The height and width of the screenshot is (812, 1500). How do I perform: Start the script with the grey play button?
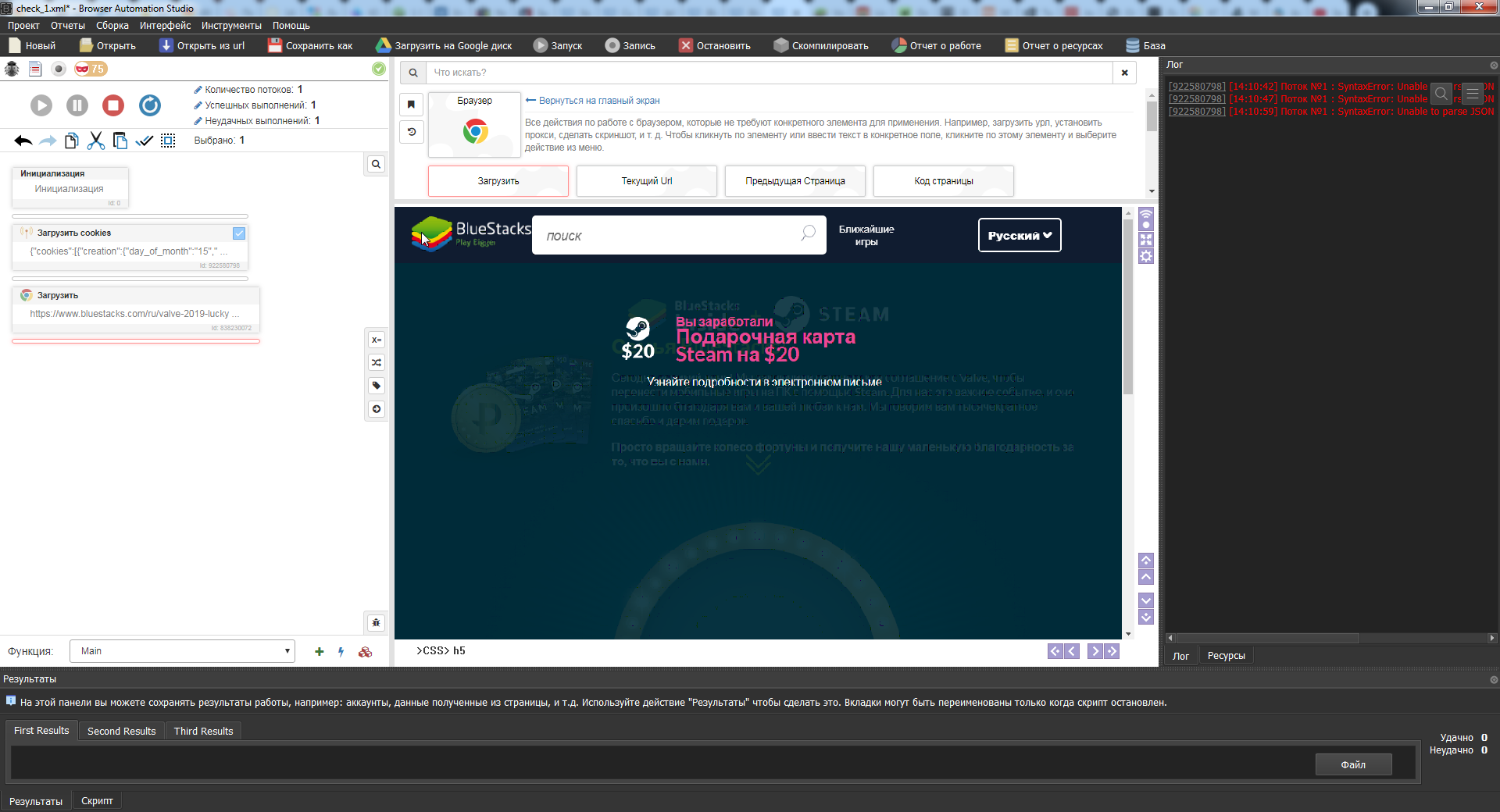[x=41, y=105]
